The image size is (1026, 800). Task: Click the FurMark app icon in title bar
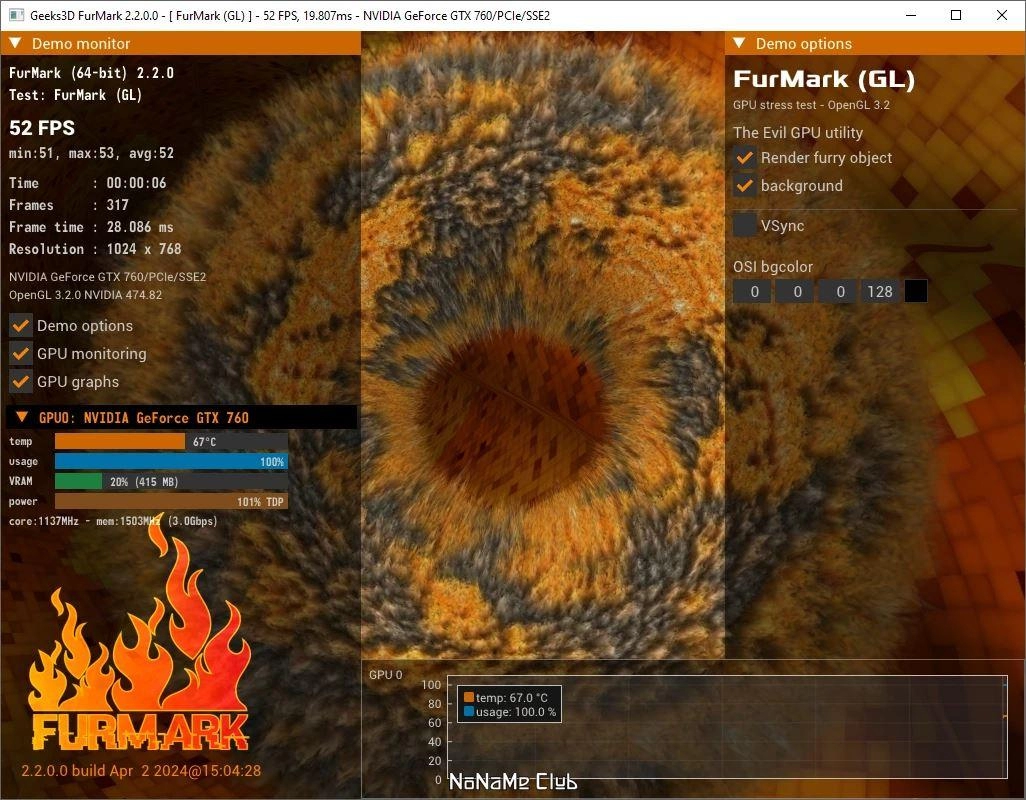pos(16,15)
